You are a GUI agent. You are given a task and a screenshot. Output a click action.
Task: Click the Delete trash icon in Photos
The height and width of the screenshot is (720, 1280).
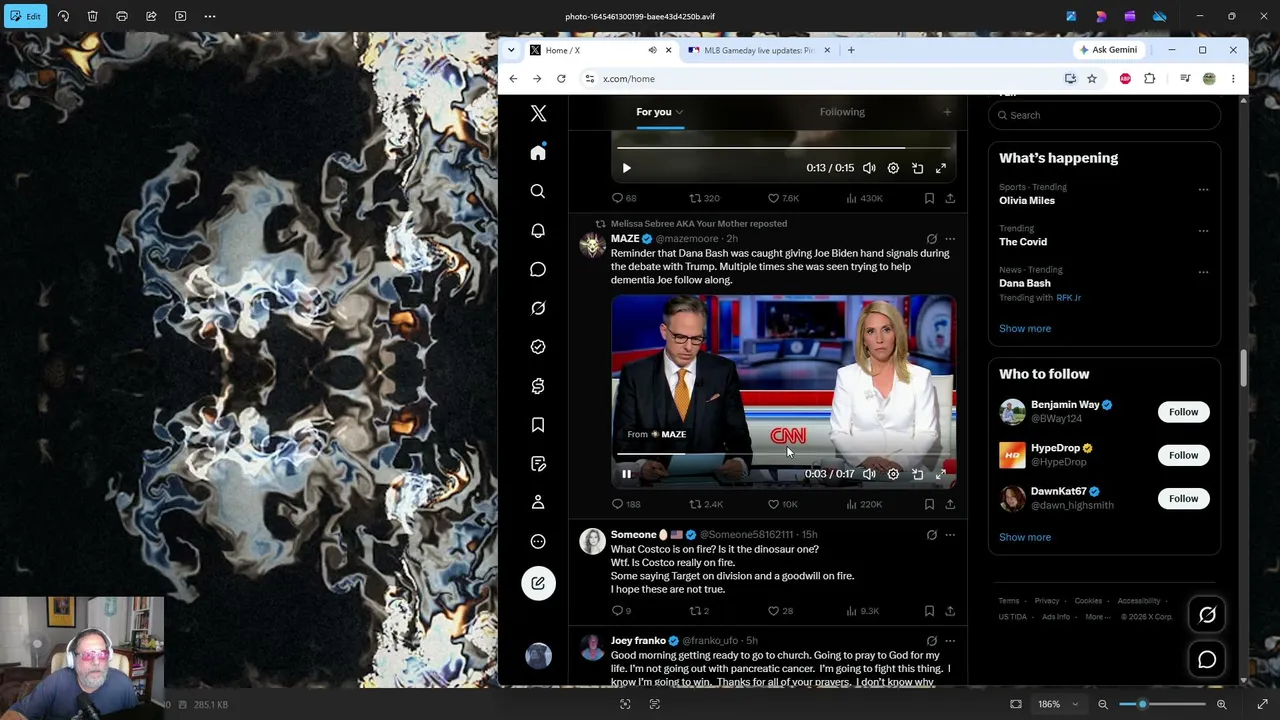(92, 16)
